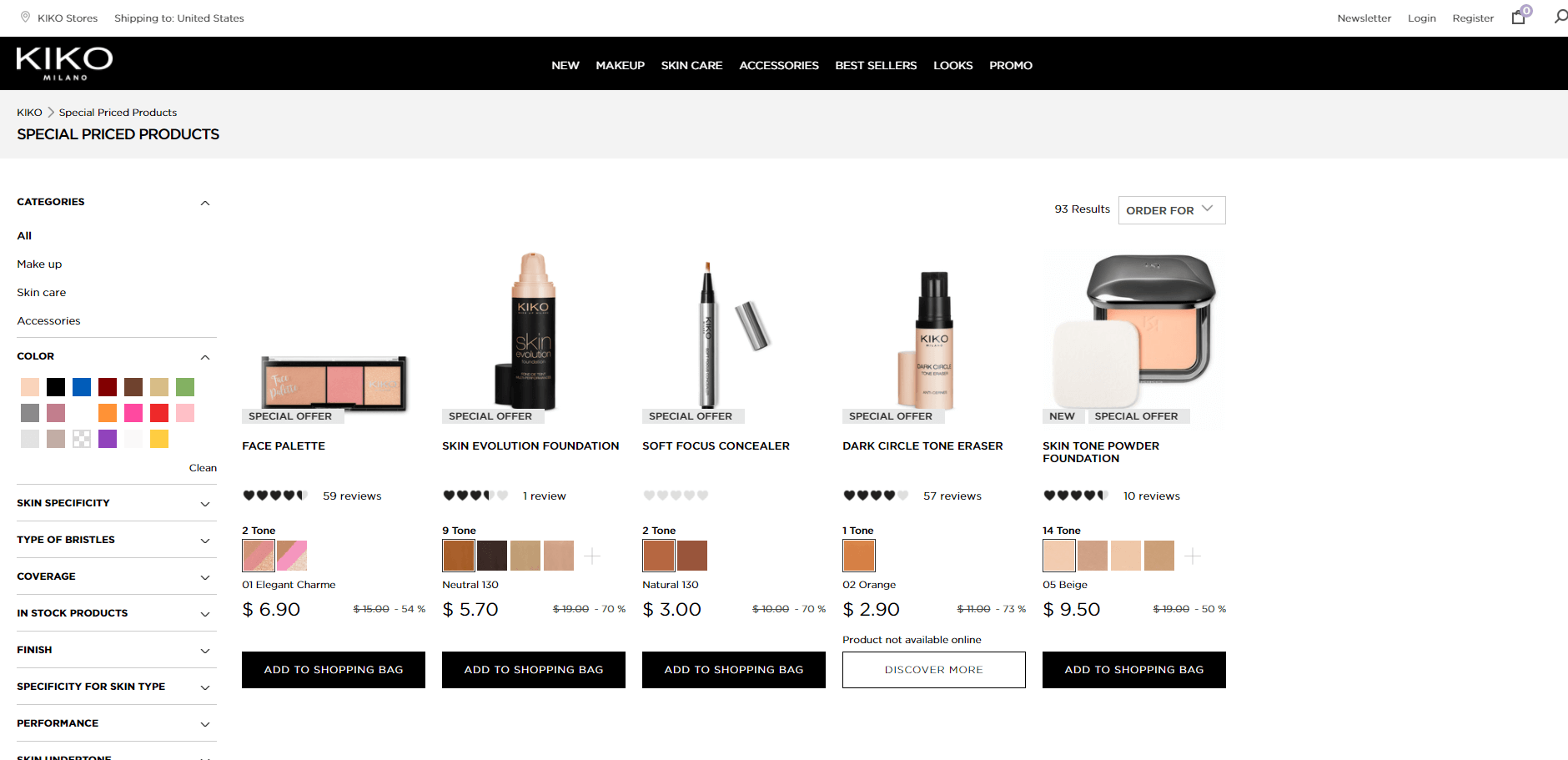The image size is (1568, 760).
Task: Show more tones for Skin Evolution Foundation
Action: 592,556
